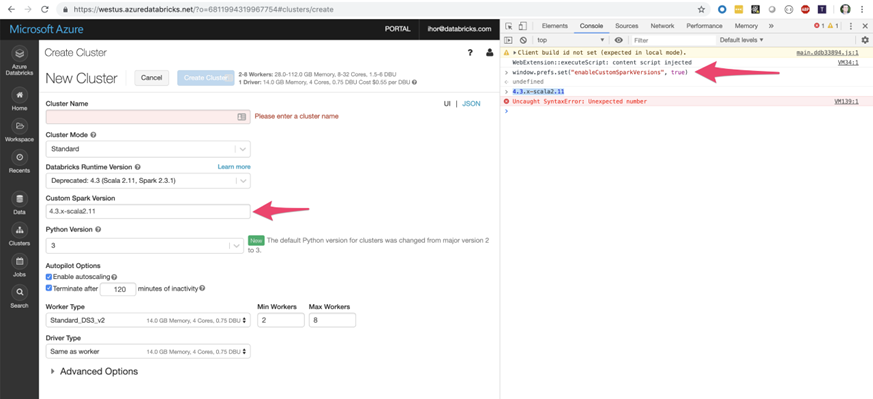The width and height of the screenshot is (873, 399).
Task: Open the Learn more link
Action: pyautogui.click(x=234, y=166)
